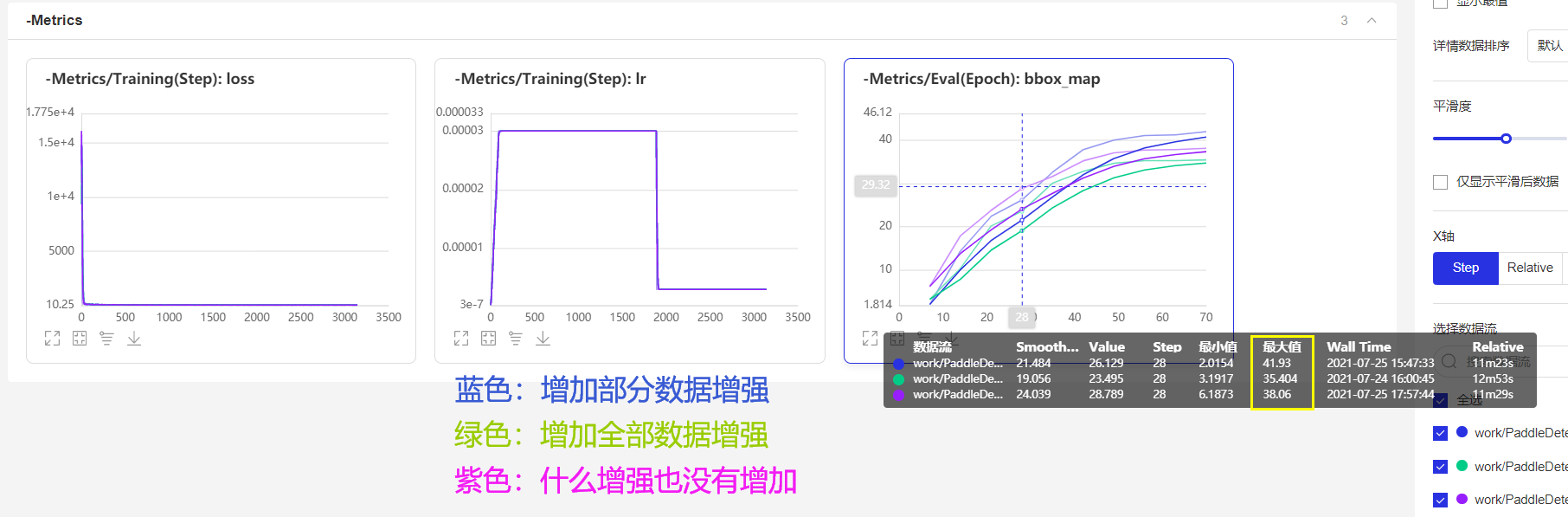Click Wall Time 2021-07-24 16:00:45 in tooltip
This screenshot has height=517, width=1568.
point(1380,378)
